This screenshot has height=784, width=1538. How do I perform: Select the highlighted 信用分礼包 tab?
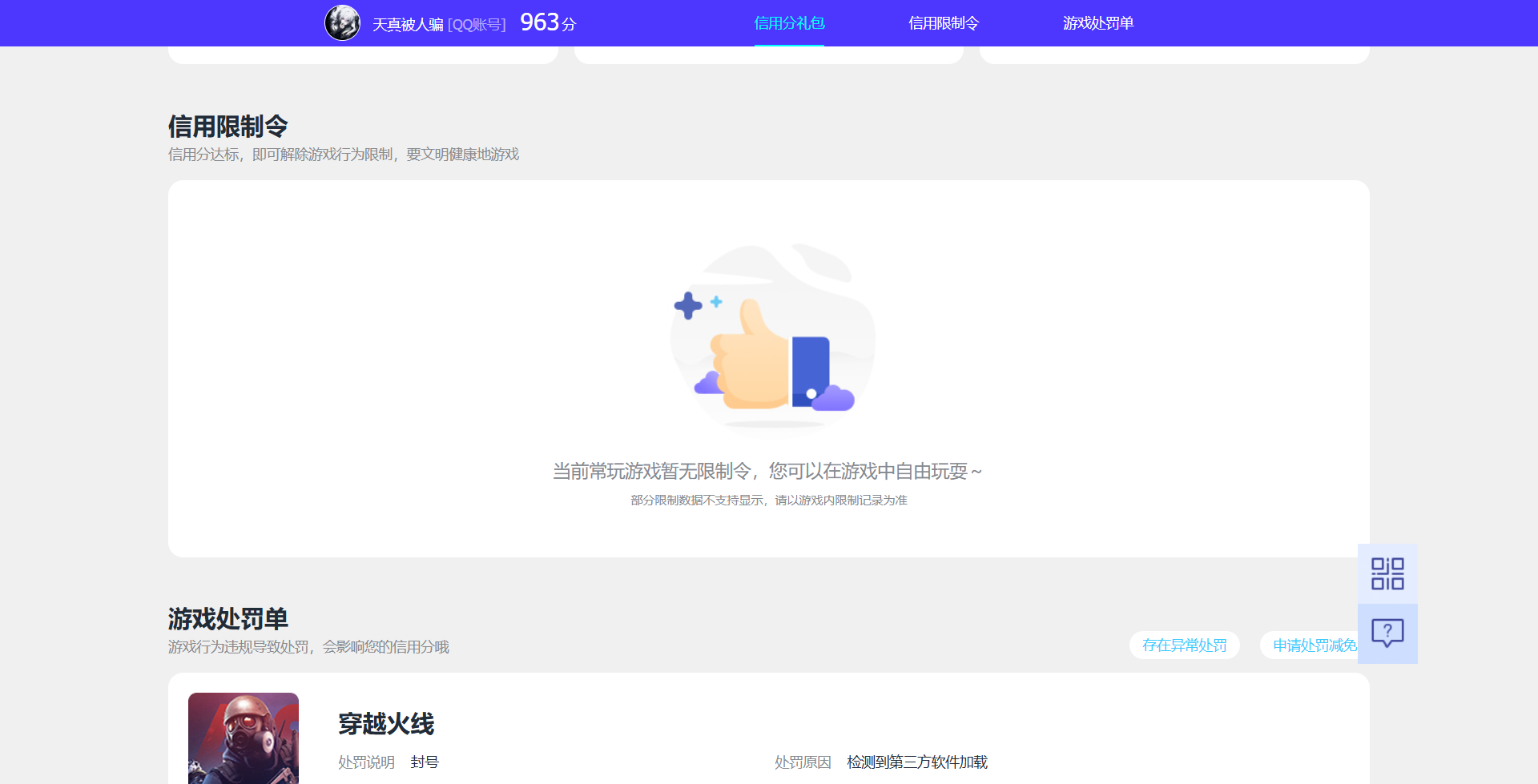pyautogui.click(x=788, y=23)
